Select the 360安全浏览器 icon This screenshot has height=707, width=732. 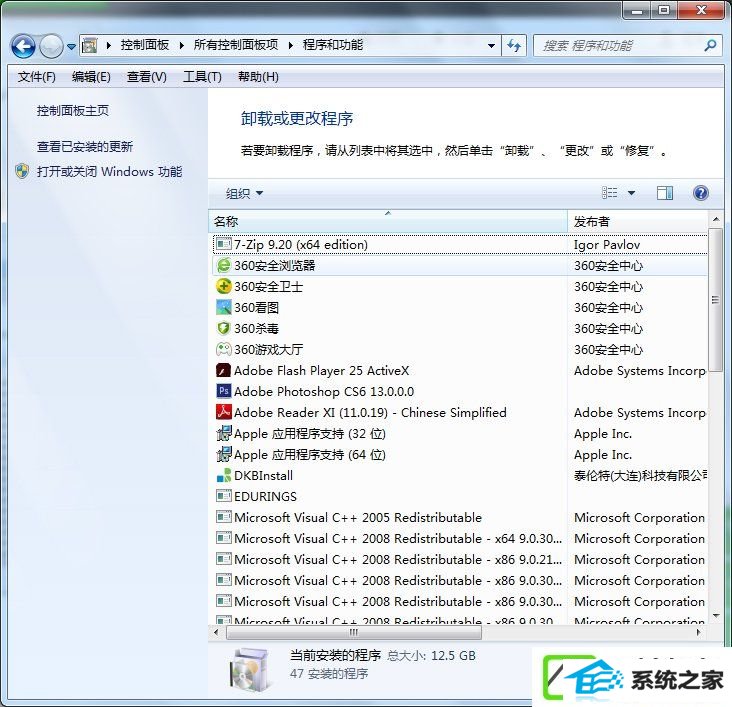pyautogui.click(x=224, y=265)
